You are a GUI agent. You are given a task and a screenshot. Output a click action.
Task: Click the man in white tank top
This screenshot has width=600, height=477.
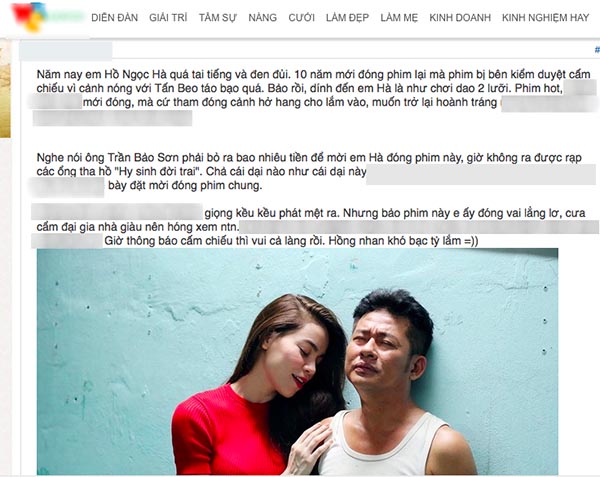pos(398,383)
